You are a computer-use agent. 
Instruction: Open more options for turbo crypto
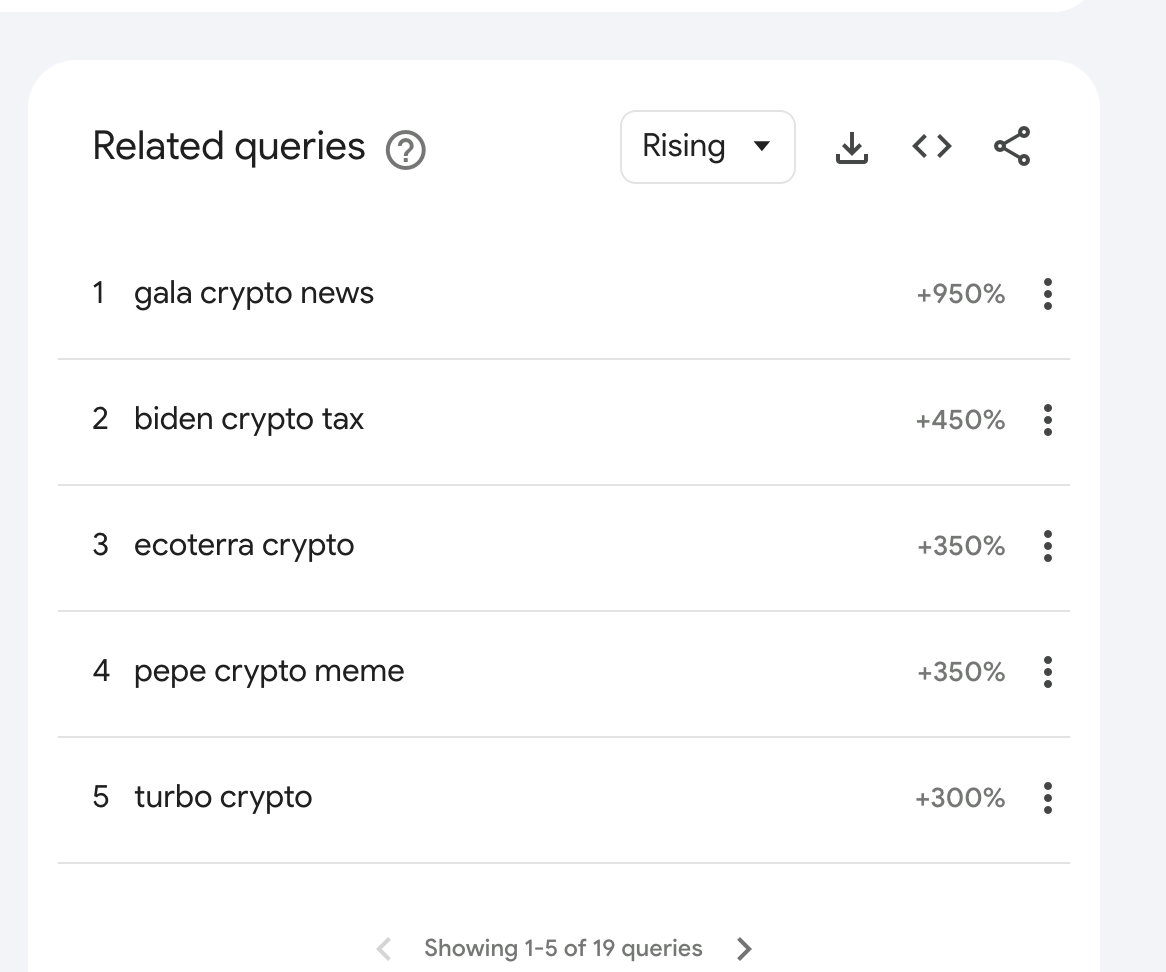click(1048, 798)
